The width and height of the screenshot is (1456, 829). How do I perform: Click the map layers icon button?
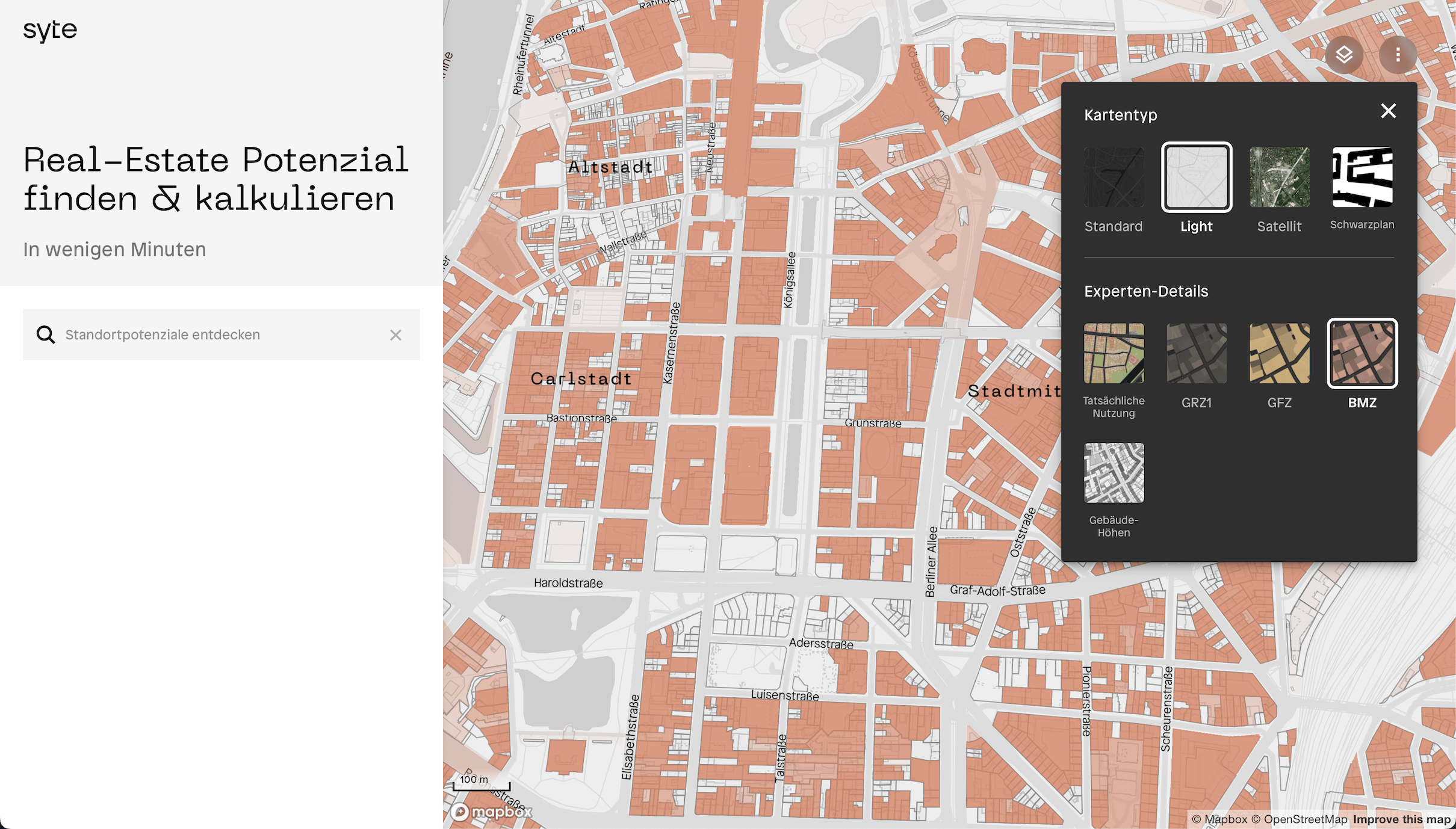coord(1343,55)
